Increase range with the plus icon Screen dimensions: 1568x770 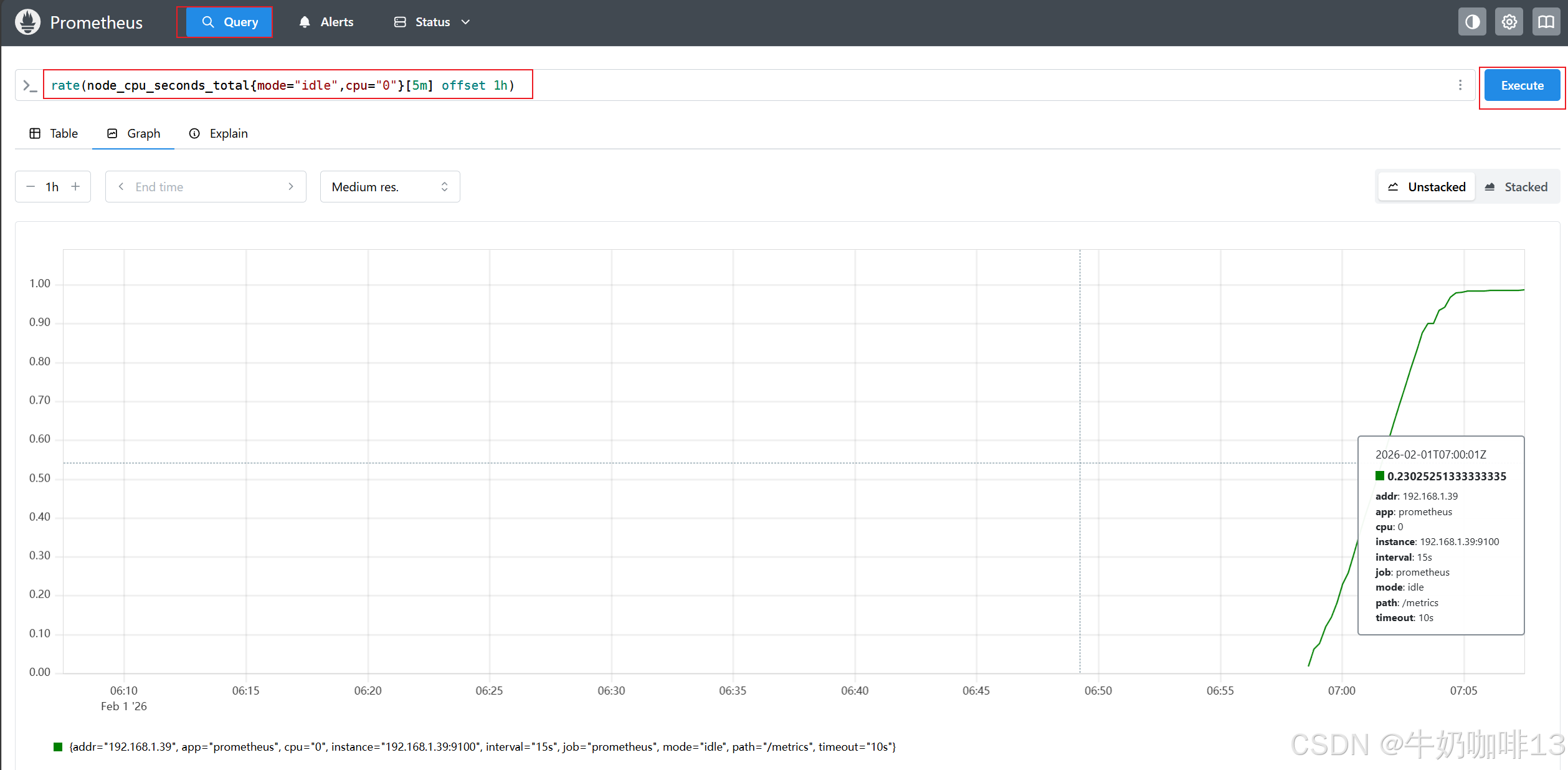(75, 187)
